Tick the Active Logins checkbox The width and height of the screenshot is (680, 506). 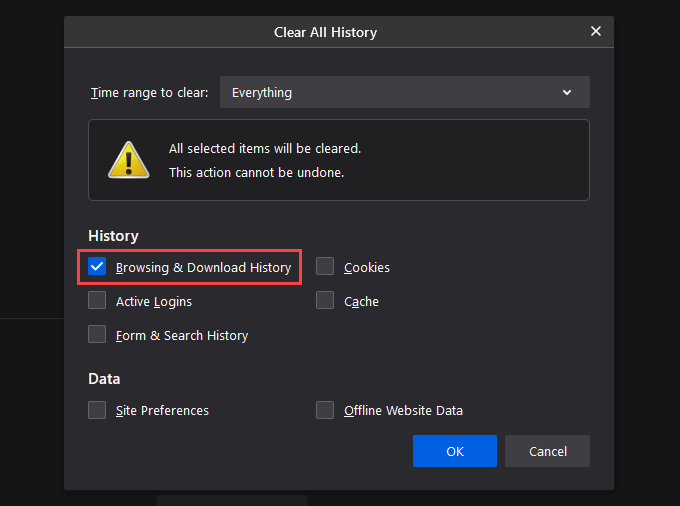point(97,301)
